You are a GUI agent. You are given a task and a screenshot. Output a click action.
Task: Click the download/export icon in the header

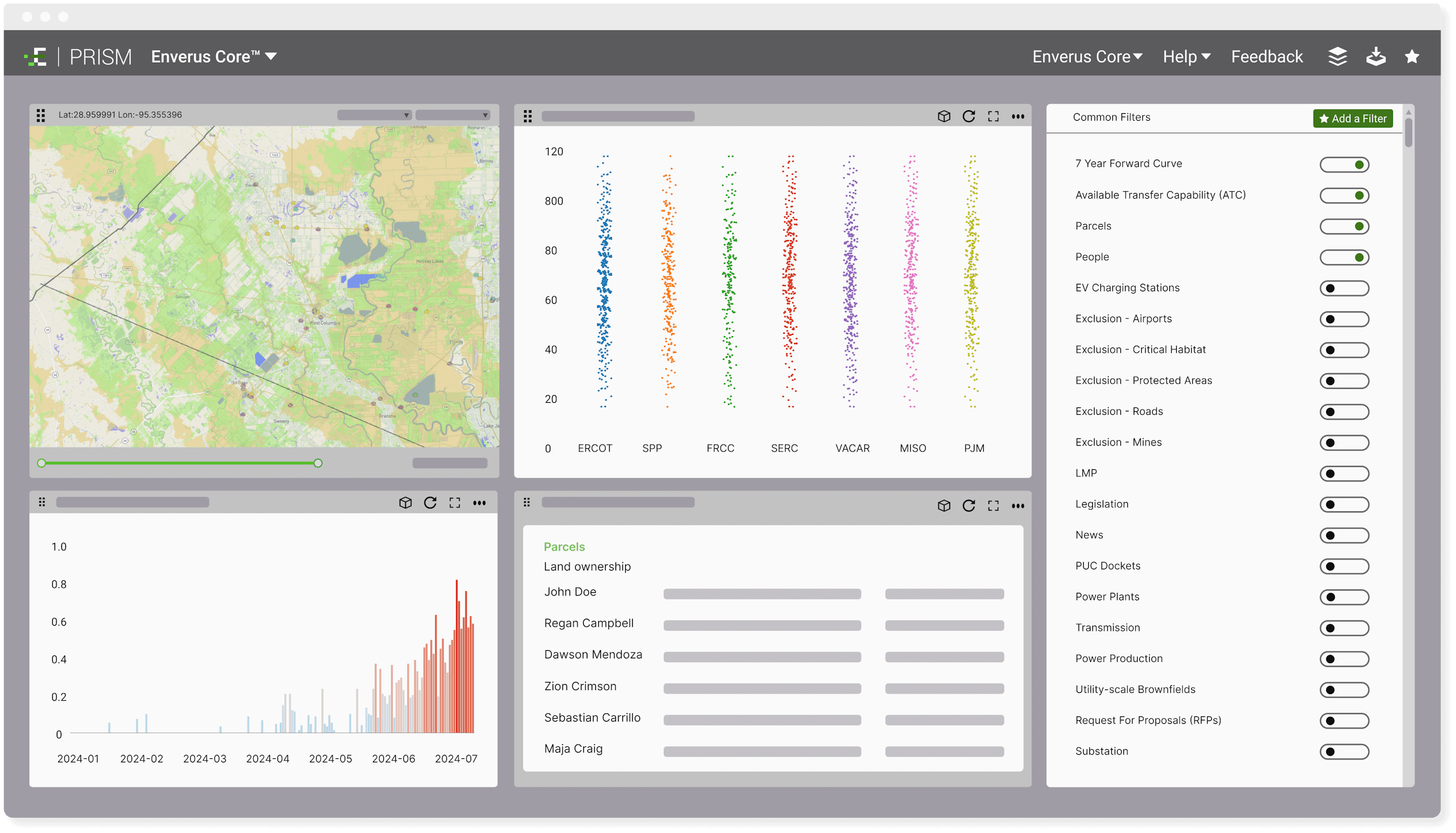1376,56
